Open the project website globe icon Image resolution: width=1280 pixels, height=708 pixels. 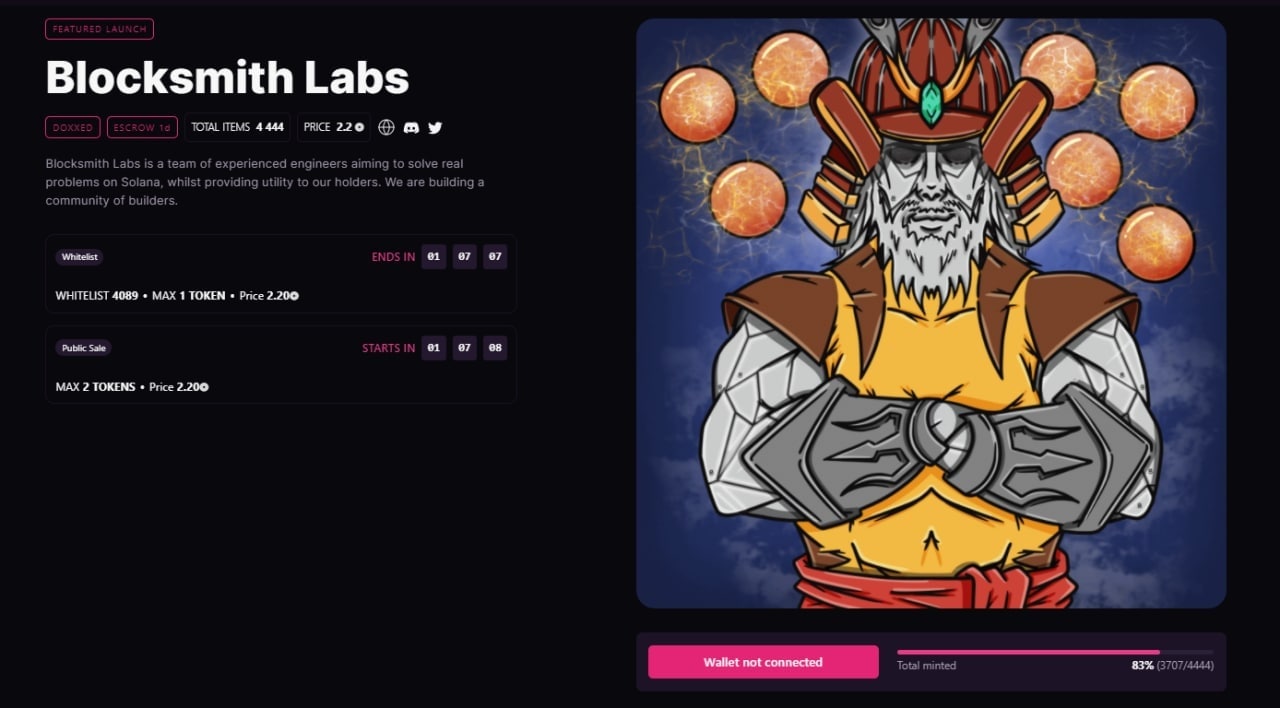point(386,127)
